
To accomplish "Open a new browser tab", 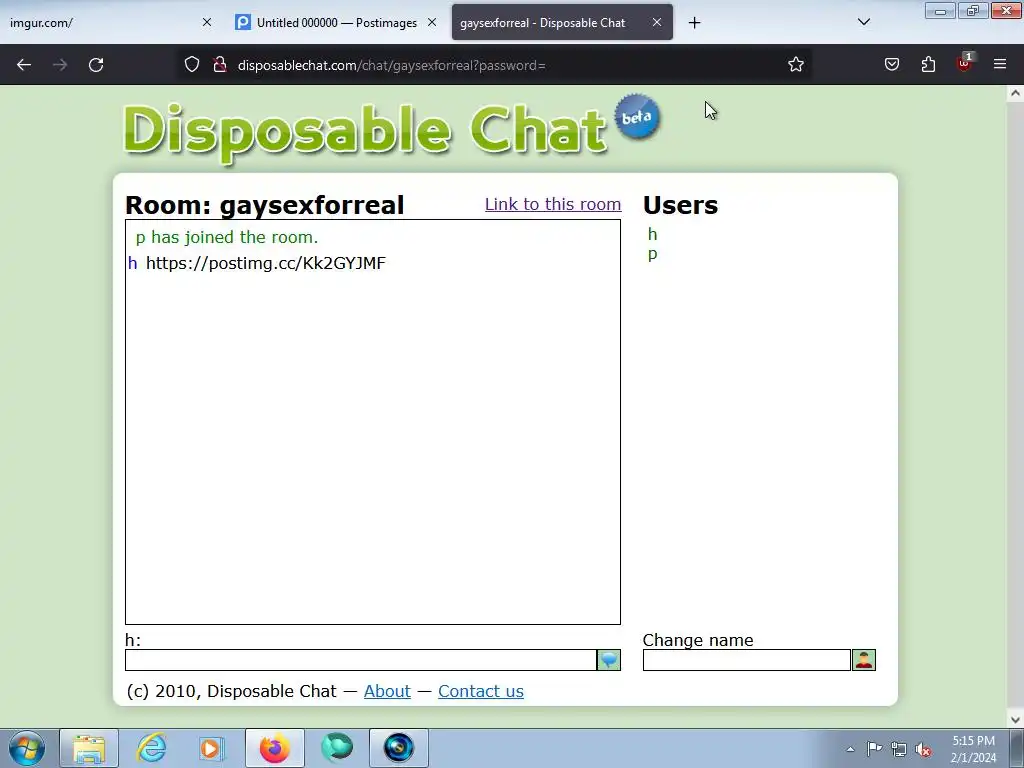I will click(694, 23).
